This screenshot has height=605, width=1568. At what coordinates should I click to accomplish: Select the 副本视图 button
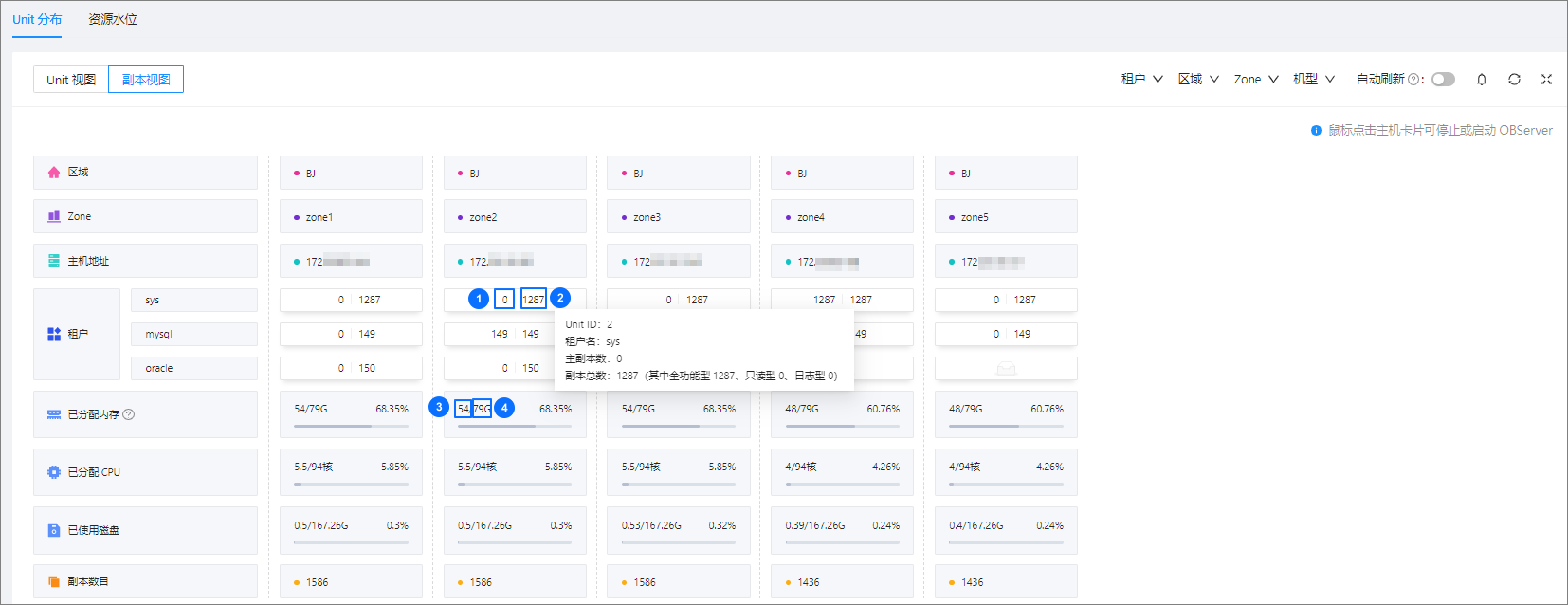[x=146, y=80]
